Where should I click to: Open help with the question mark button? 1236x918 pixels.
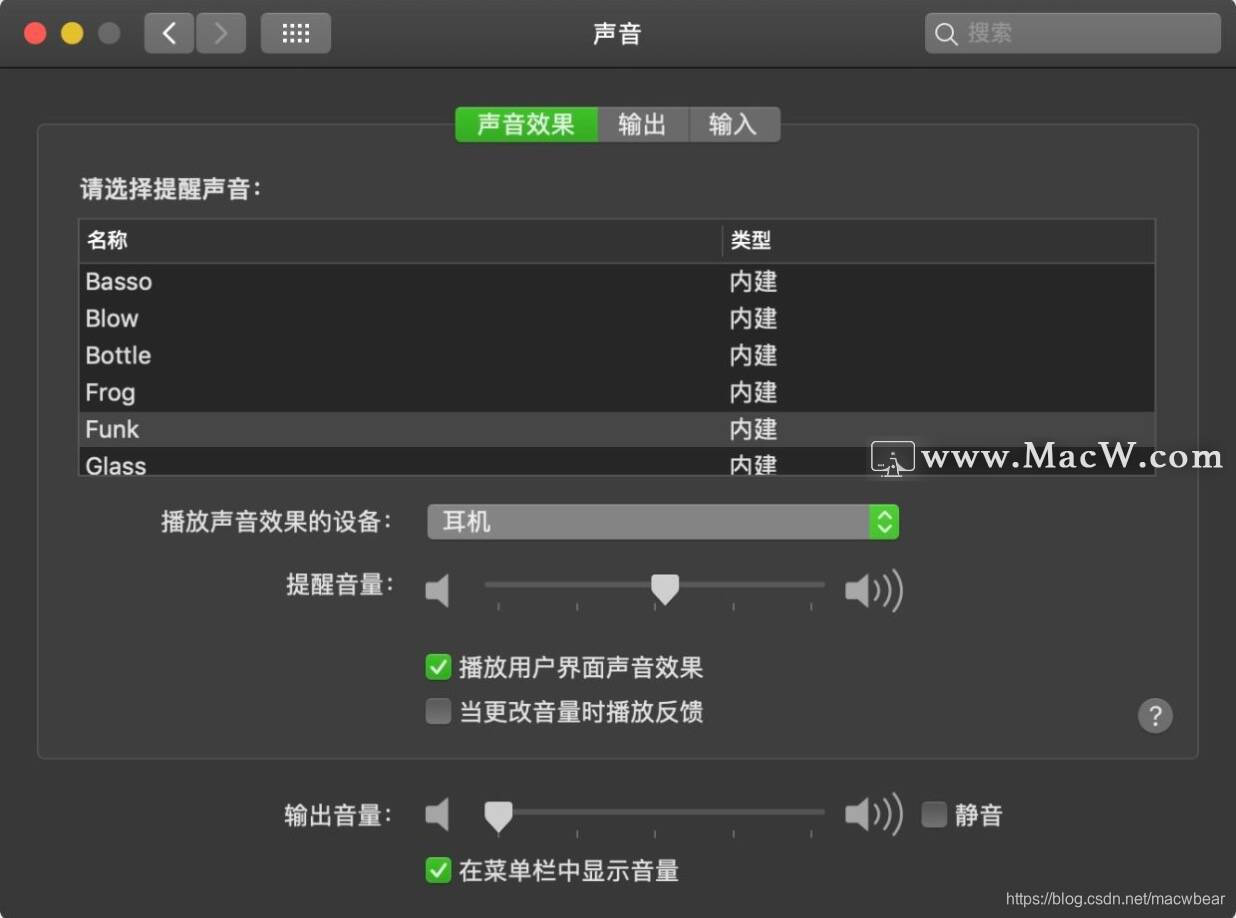[1155, 715]
